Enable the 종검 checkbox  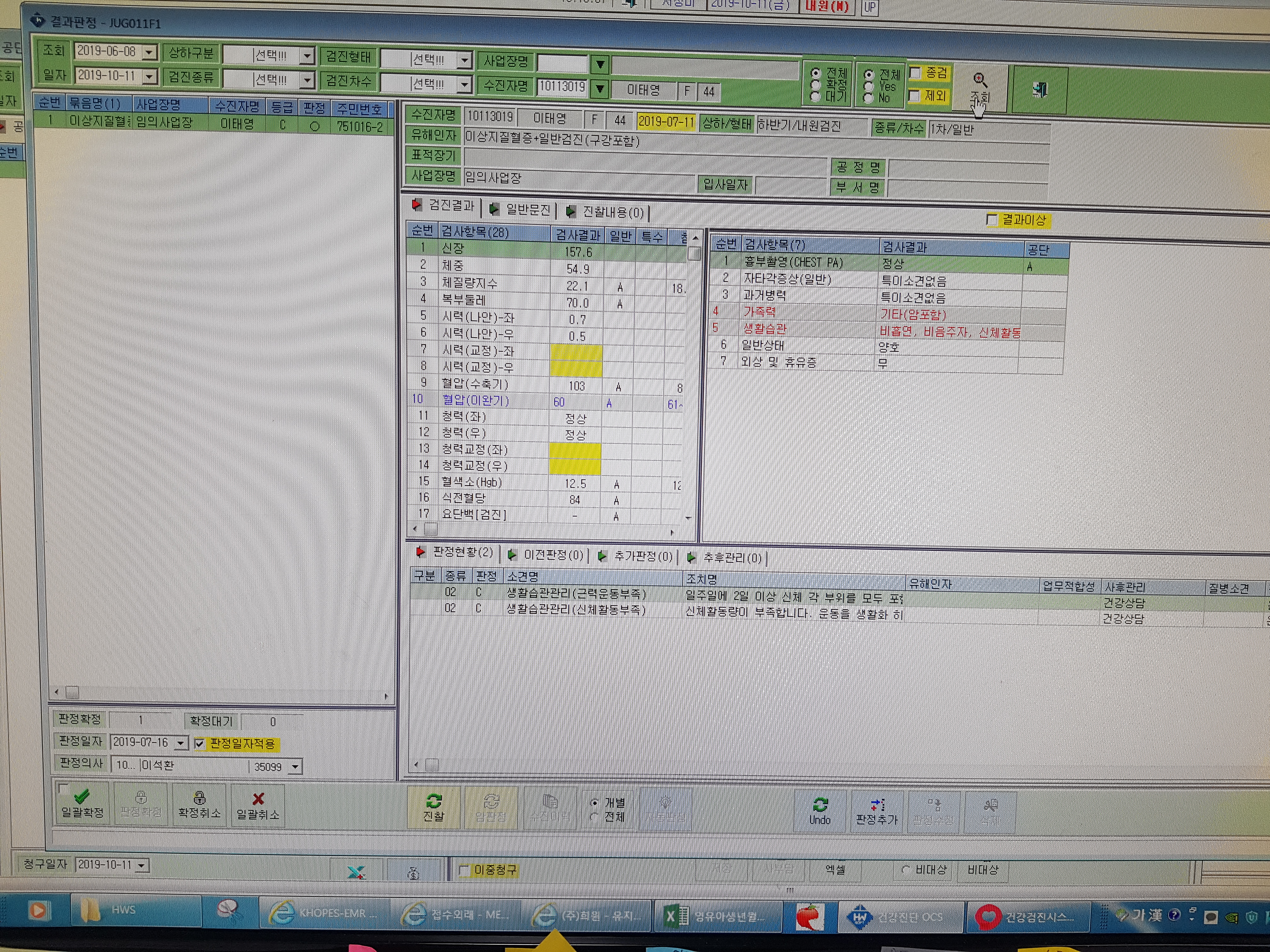pyautogui.click(x=916, y=72)
